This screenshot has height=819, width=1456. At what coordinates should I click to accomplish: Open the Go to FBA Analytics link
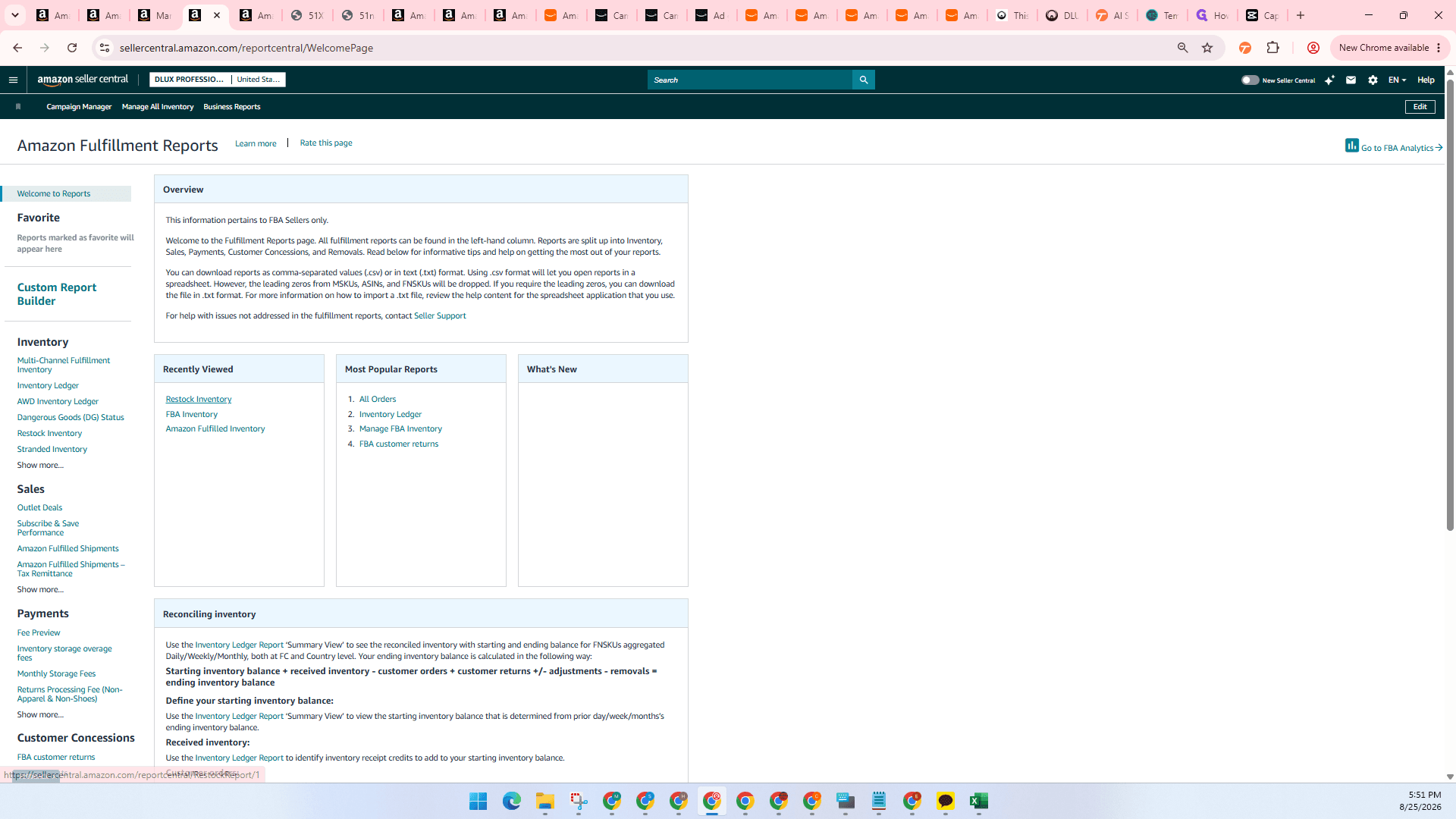click(1401, 148)
